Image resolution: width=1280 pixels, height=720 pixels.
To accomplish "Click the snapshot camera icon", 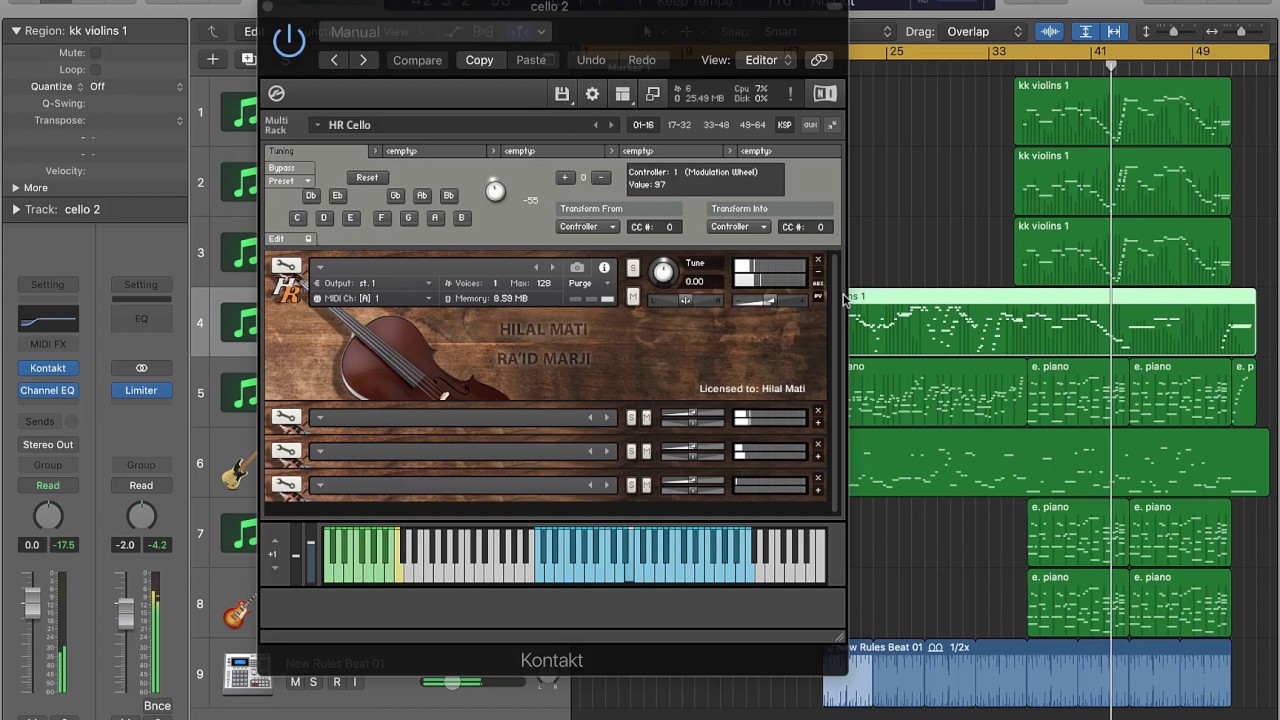I will (577, 268).
